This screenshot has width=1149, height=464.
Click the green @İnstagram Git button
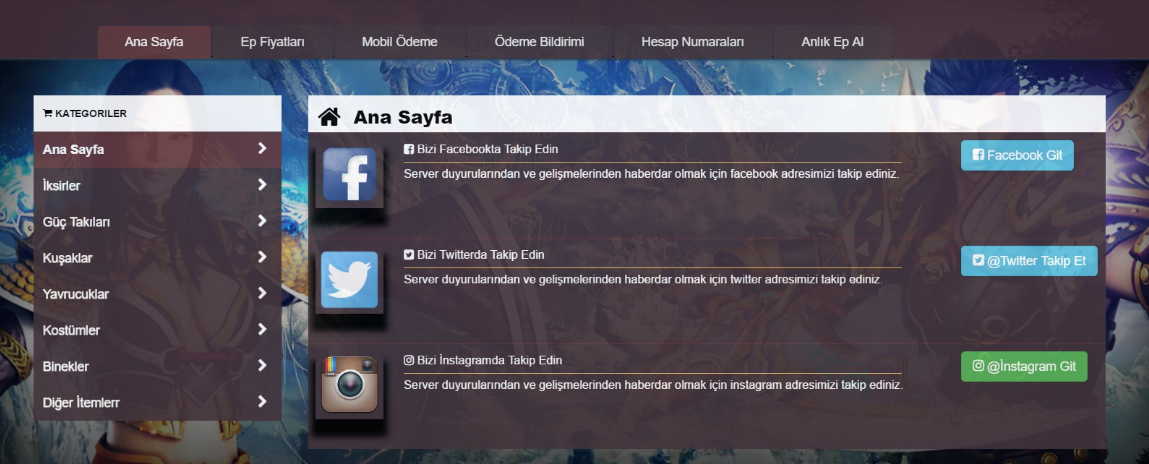pyautogui.click(x=1024, y=367)
